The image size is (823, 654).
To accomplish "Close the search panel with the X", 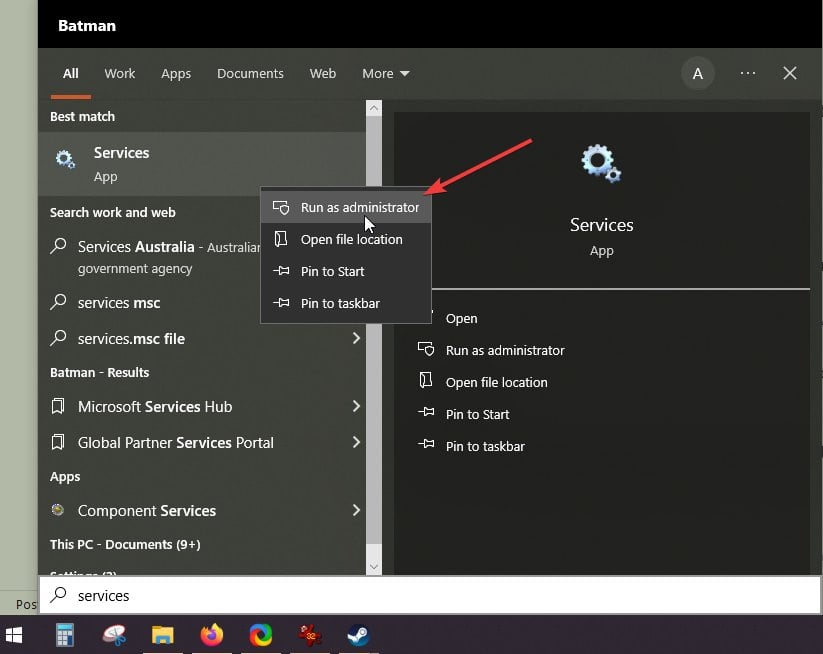I will pos(789,73).
